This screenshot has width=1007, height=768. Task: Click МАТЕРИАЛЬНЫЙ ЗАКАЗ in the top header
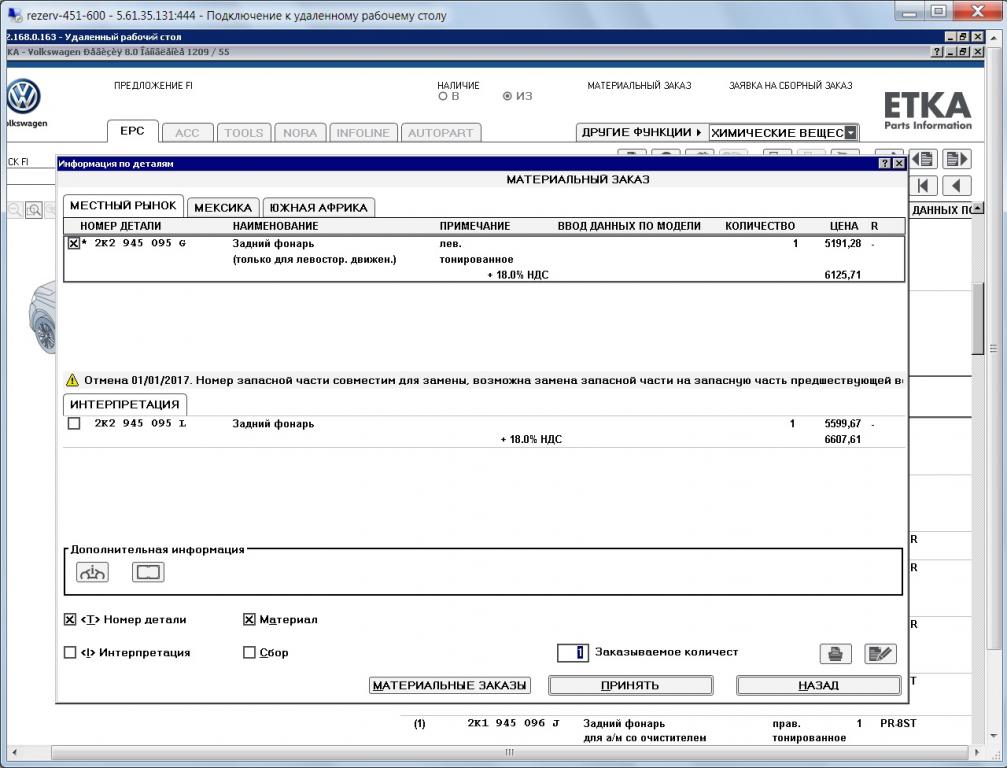639,85
